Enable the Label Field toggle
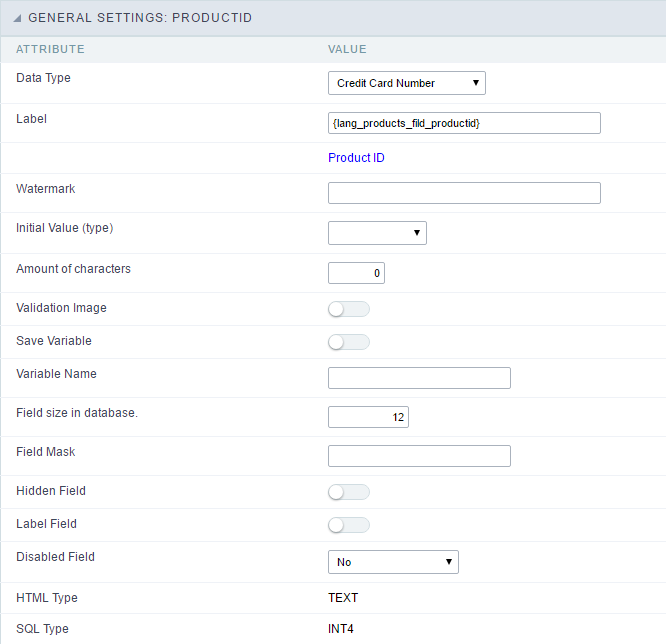 click(349, 525)
